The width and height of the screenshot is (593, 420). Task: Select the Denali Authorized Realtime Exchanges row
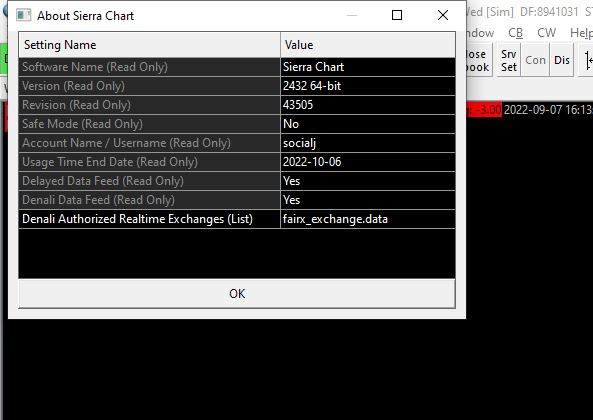(237, 219)
